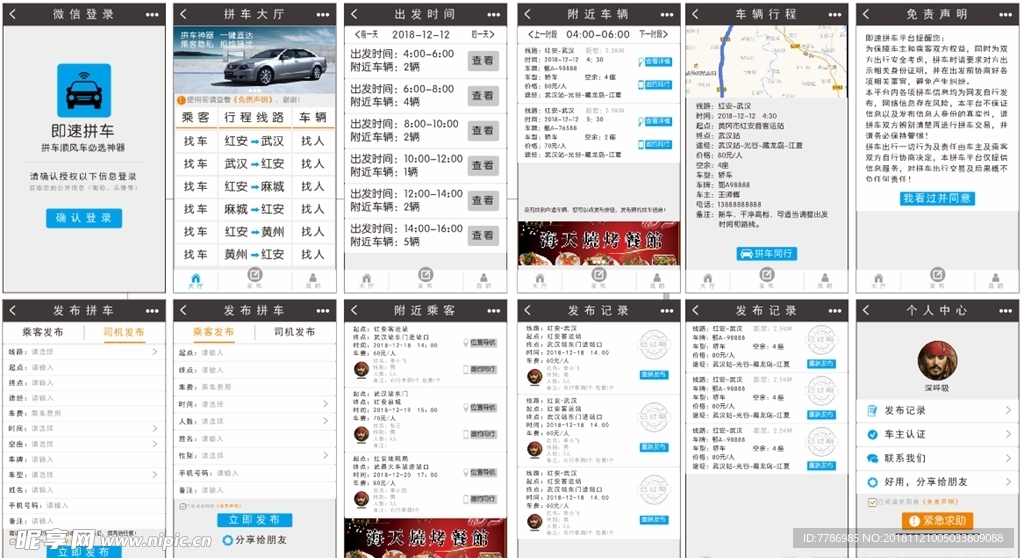Tap the profile avatar in 个人中心
Image resolution: width=1024 pixels, height=558 pixels.
937,360
